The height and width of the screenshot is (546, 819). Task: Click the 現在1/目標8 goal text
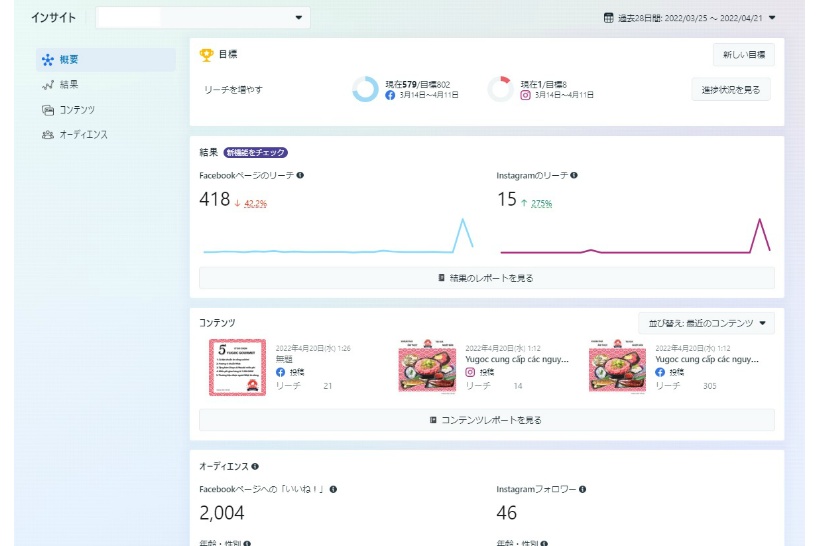pos(543,85)
